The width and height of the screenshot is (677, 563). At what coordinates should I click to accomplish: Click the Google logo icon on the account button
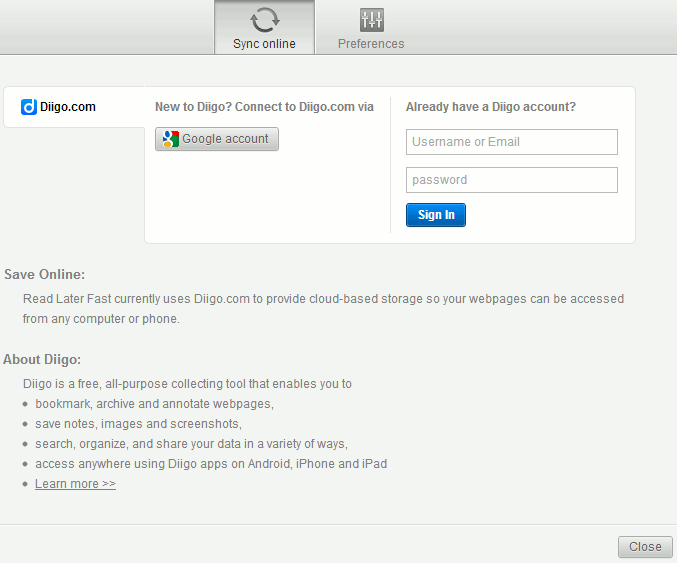coord(171,139)
